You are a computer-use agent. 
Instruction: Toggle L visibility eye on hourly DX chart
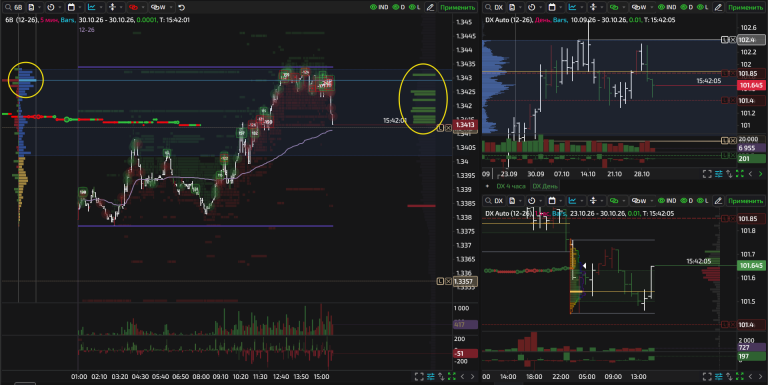click(x=699, y=201)
